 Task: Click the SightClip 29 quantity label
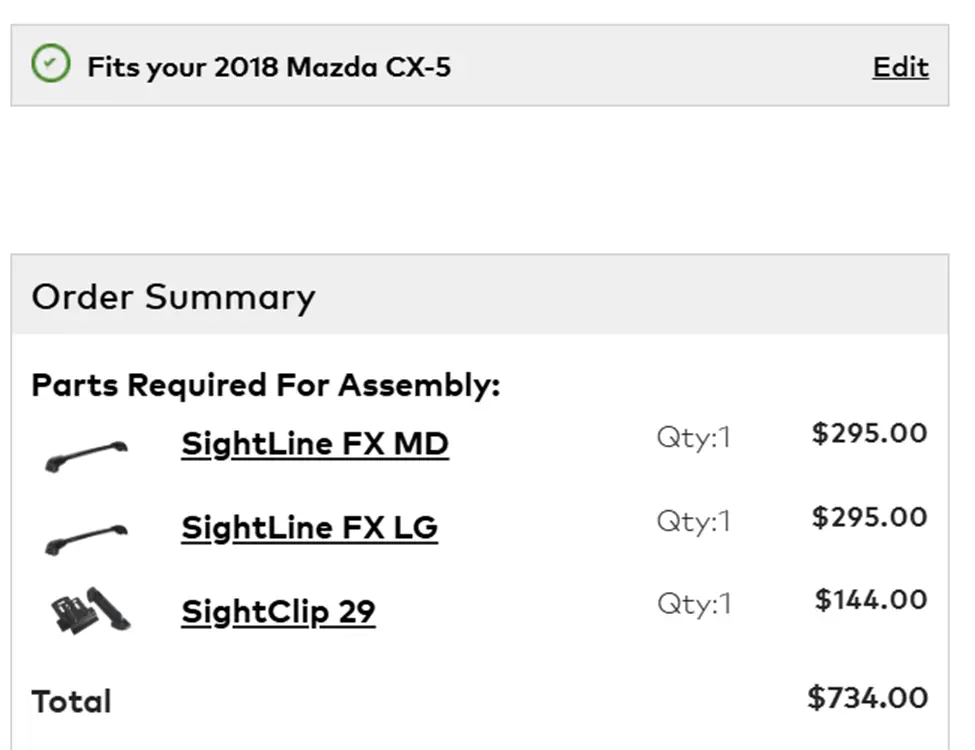[694, 603]
